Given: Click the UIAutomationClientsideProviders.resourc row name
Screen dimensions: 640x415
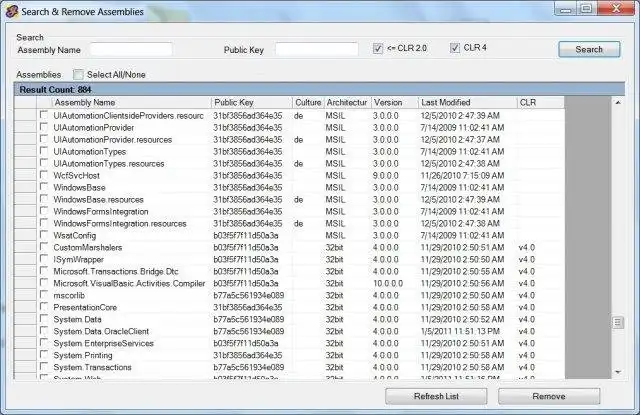Looking at the screenshot, I should click(x=129, y=115).
